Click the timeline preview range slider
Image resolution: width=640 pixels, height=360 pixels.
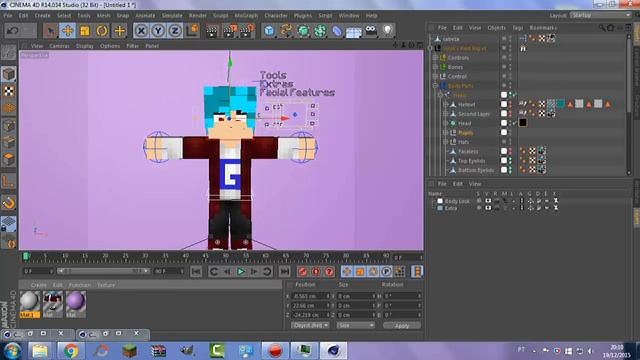pyautogui.click(x=103, y=271)
